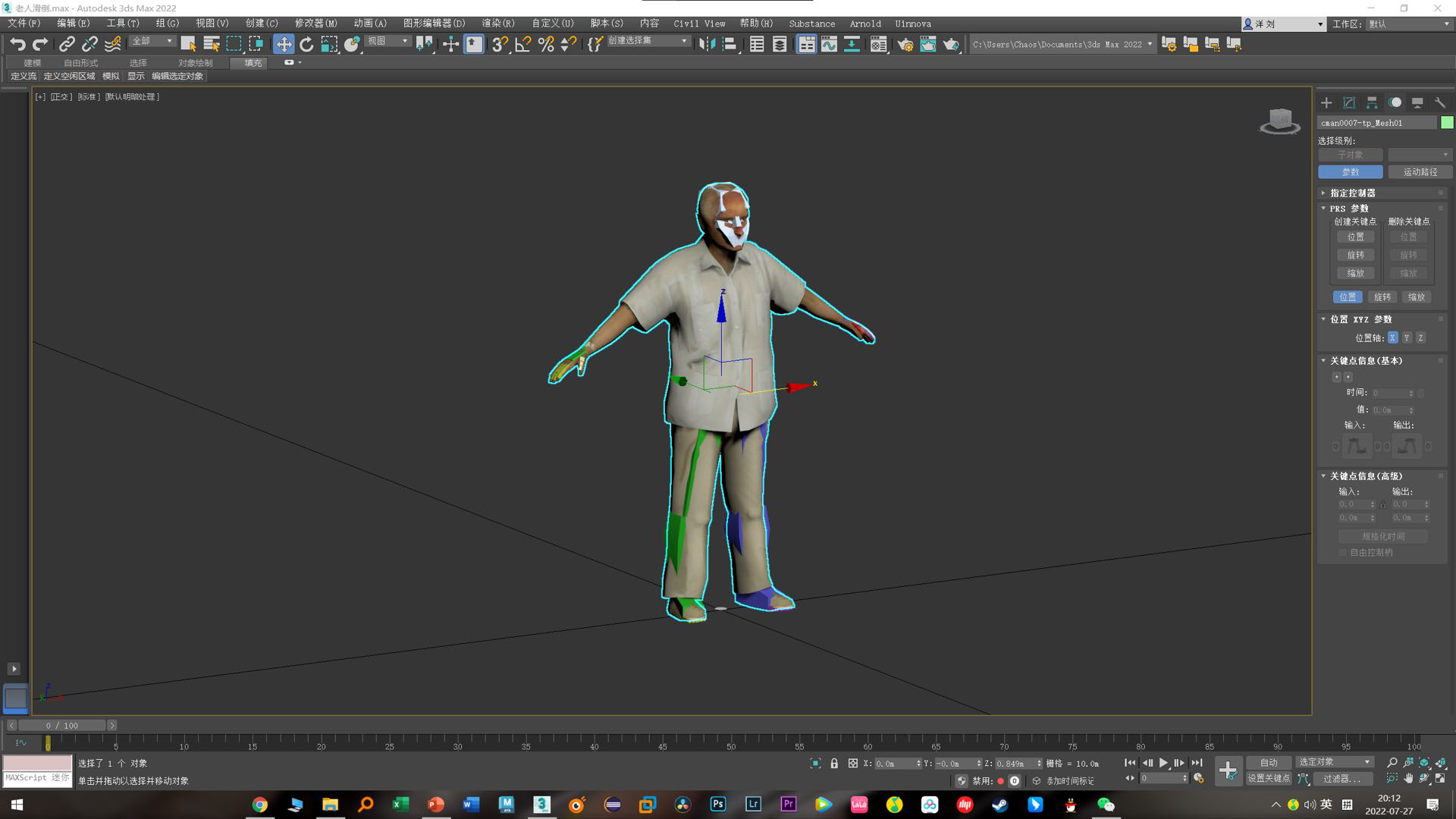Click the Mirror tool icon
1456x819 pixels.
tap(707, 45)
